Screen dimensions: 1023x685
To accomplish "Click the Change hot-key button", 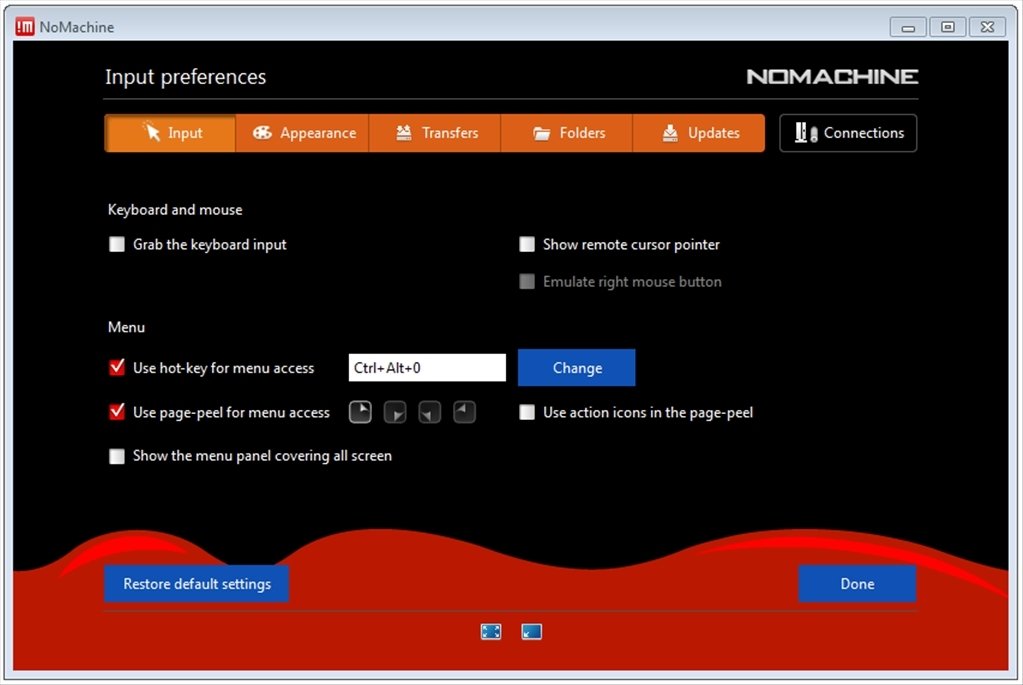I will coord(577,368).
